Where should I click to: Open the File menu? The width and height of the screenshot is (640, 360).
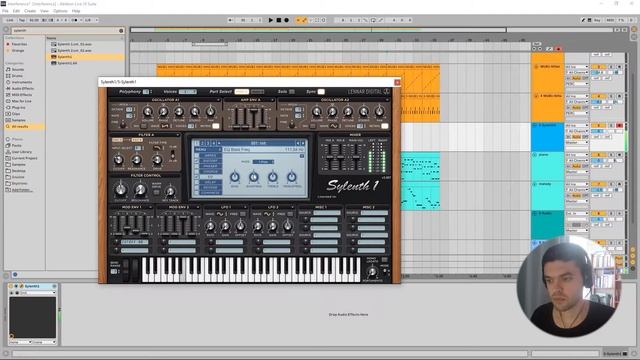click(x=5, y=11)
